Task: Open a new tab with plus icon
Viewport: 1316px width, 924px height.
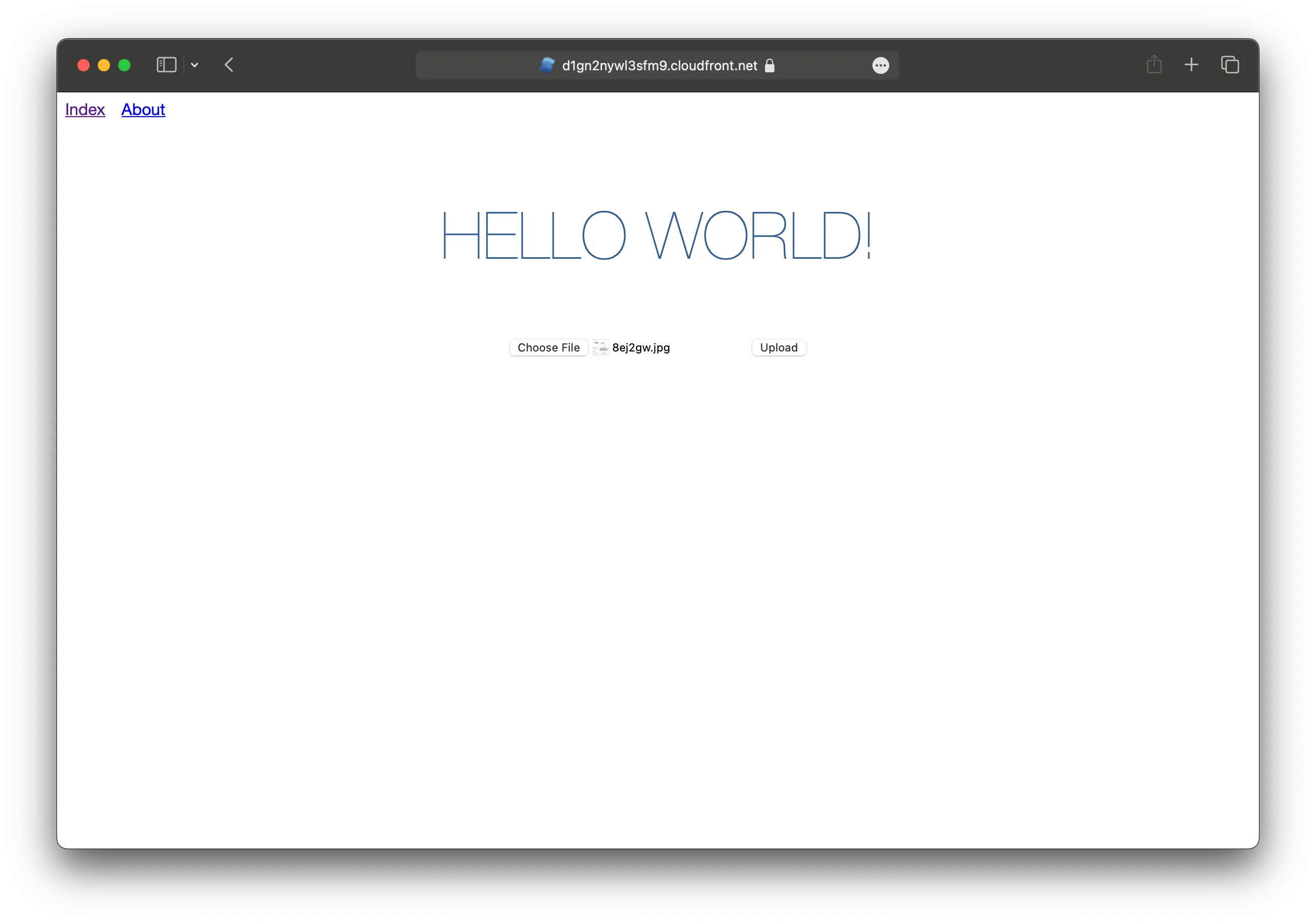Action: coord(1191,65)
